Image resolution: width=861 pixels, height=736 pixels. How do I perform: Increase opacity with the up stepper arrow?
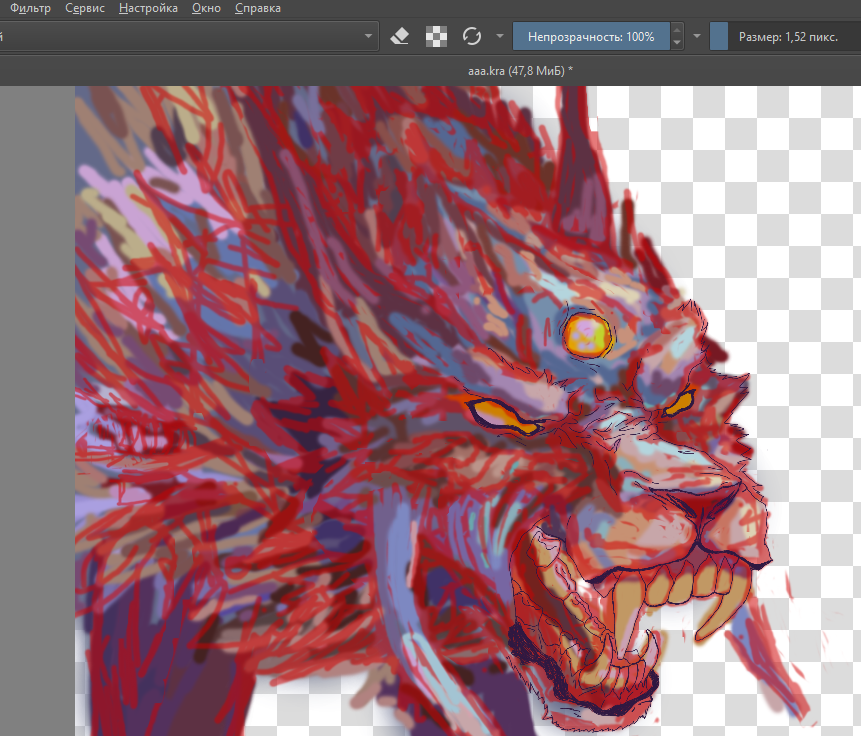677,30
